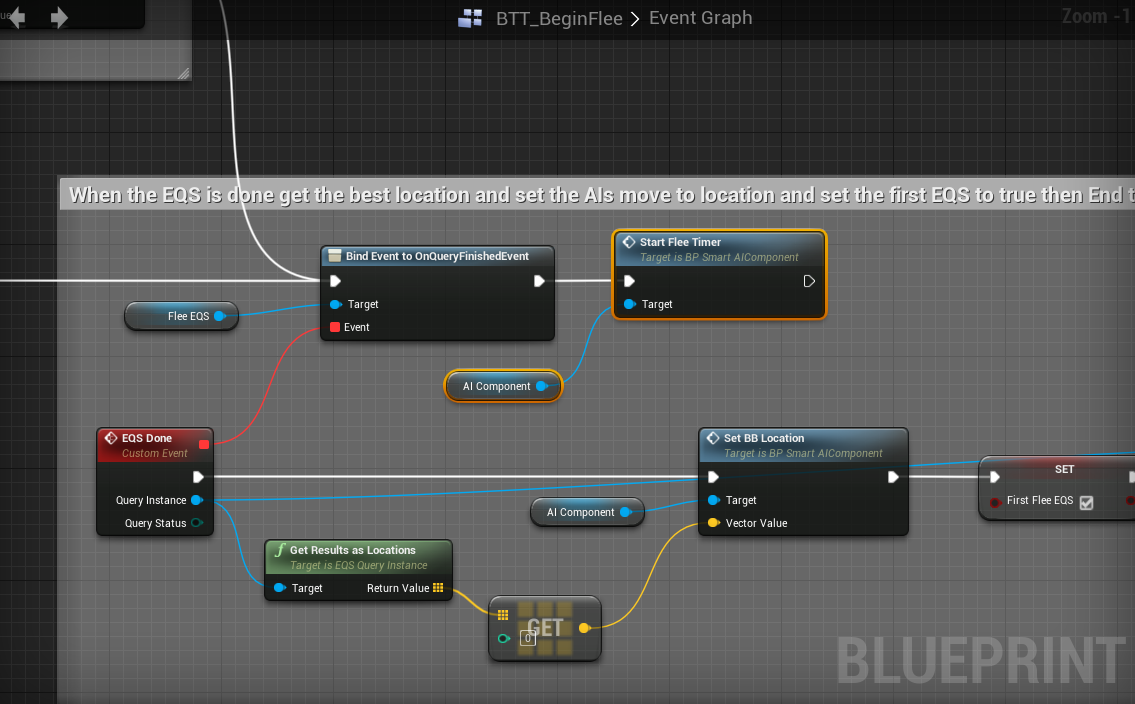
Task: Click the resize grip of top-left panel
Action: pos(183,73)
